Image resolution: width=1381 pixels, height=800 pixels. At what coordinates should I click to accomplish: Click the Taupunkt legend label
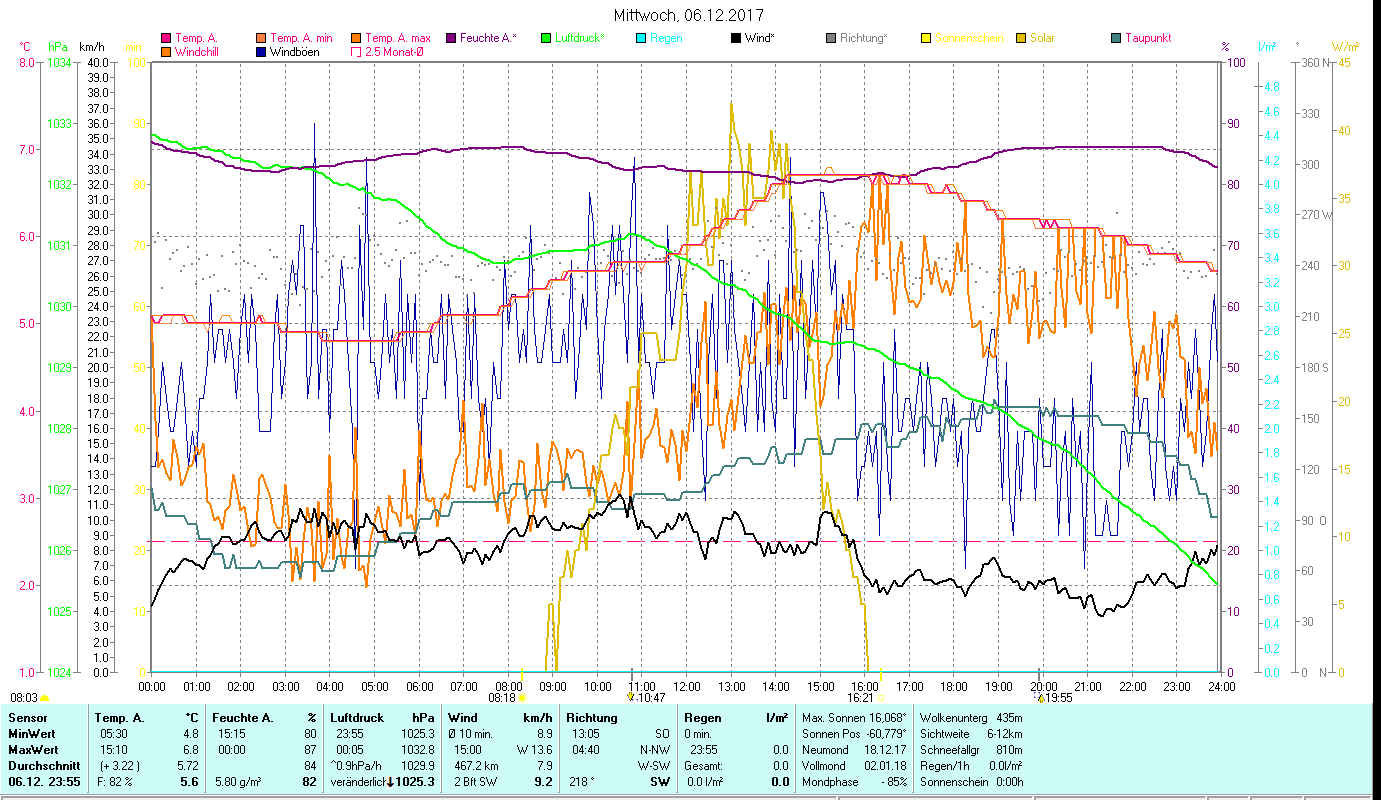tap(1147, 38)
